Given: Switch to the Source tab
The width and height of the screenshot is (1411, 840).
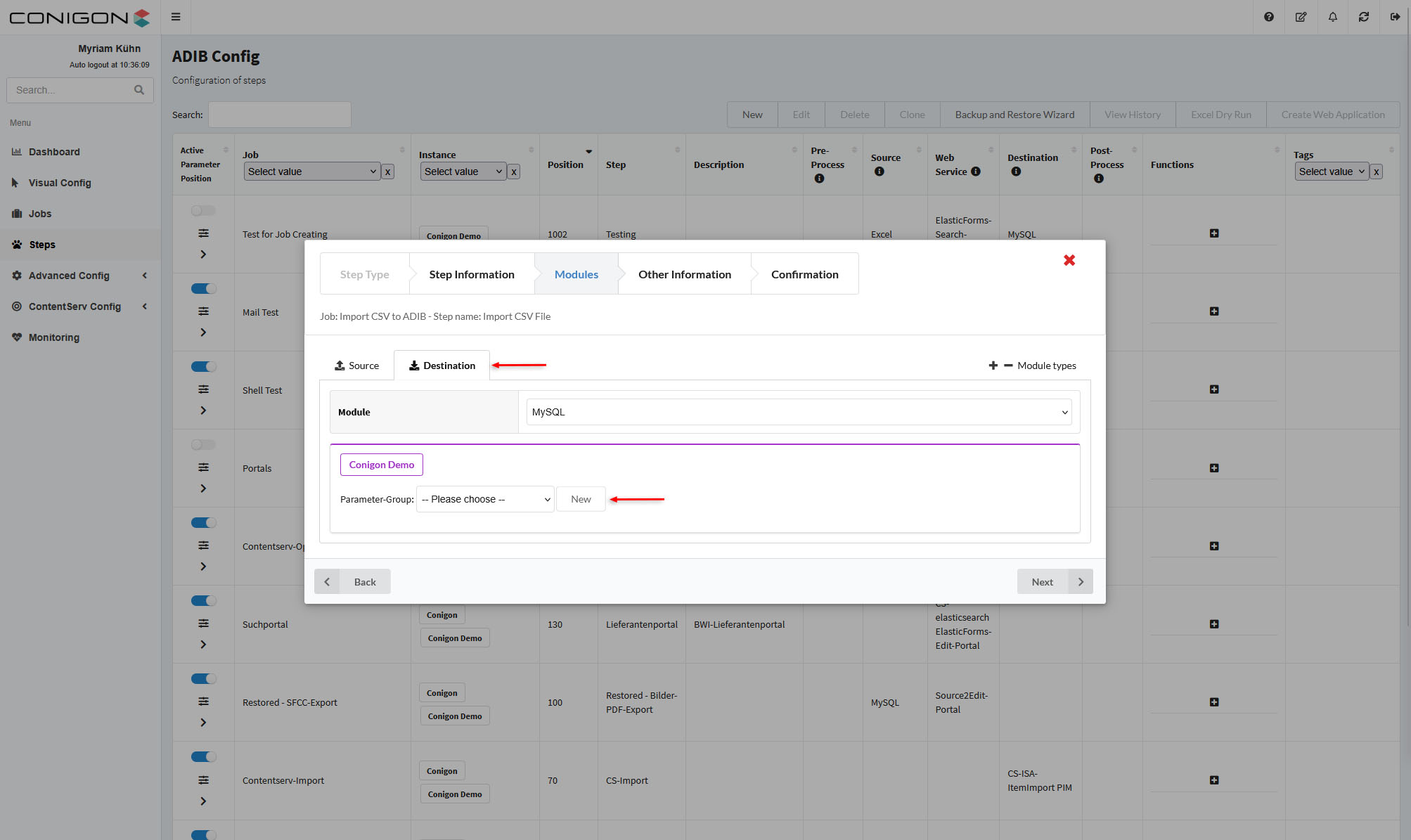Looking at the screenshot, I should coord(356,366).
